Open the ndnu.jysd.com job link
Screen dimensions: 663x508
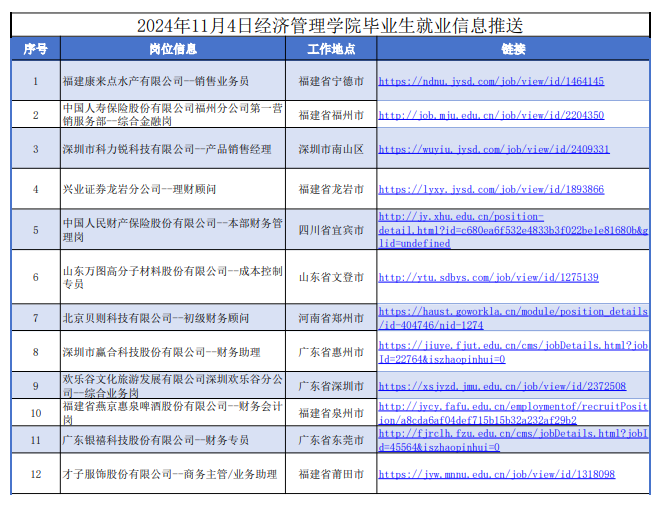coord(491,81)
